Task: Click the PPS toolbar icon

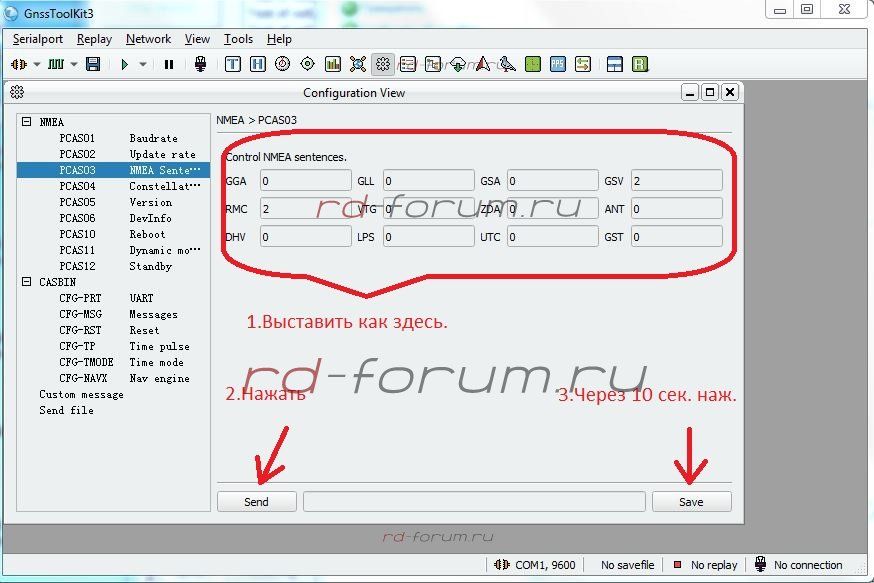Action: [558, 64]
